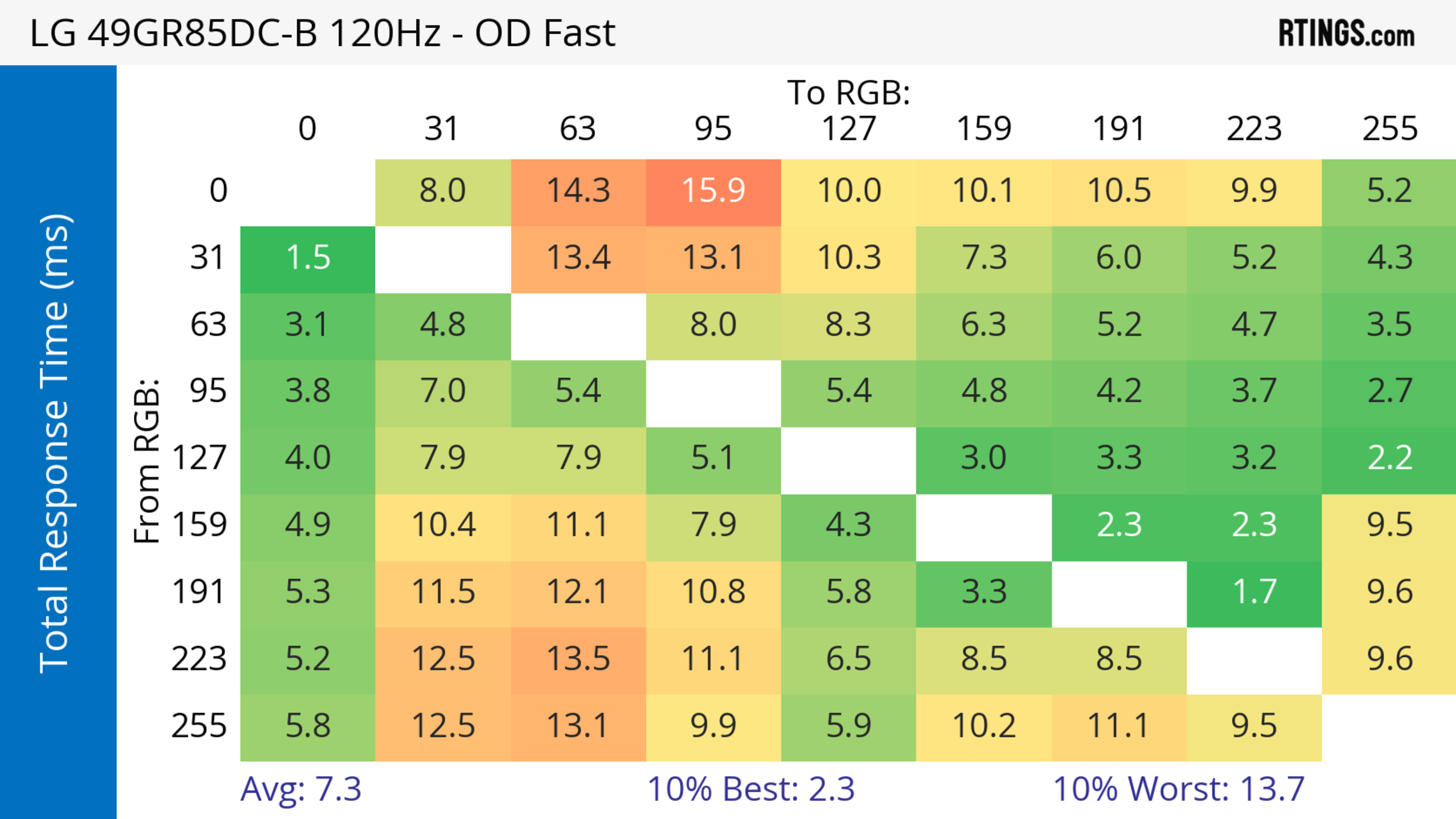Select the green 1.7 cell
Image resolution: width=1456 pixels, height=819 pixels.
coord(1254,592)
